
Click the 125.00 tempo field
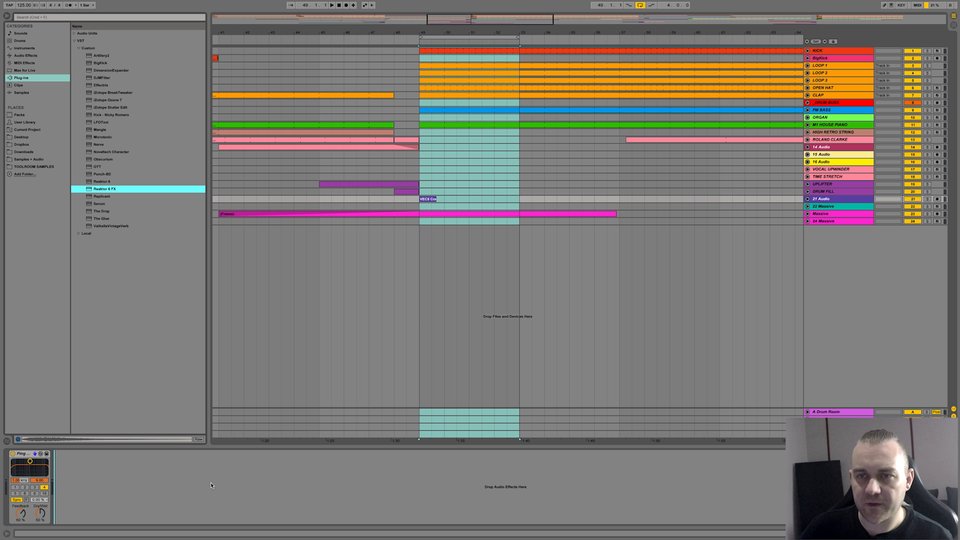(24, 5)
